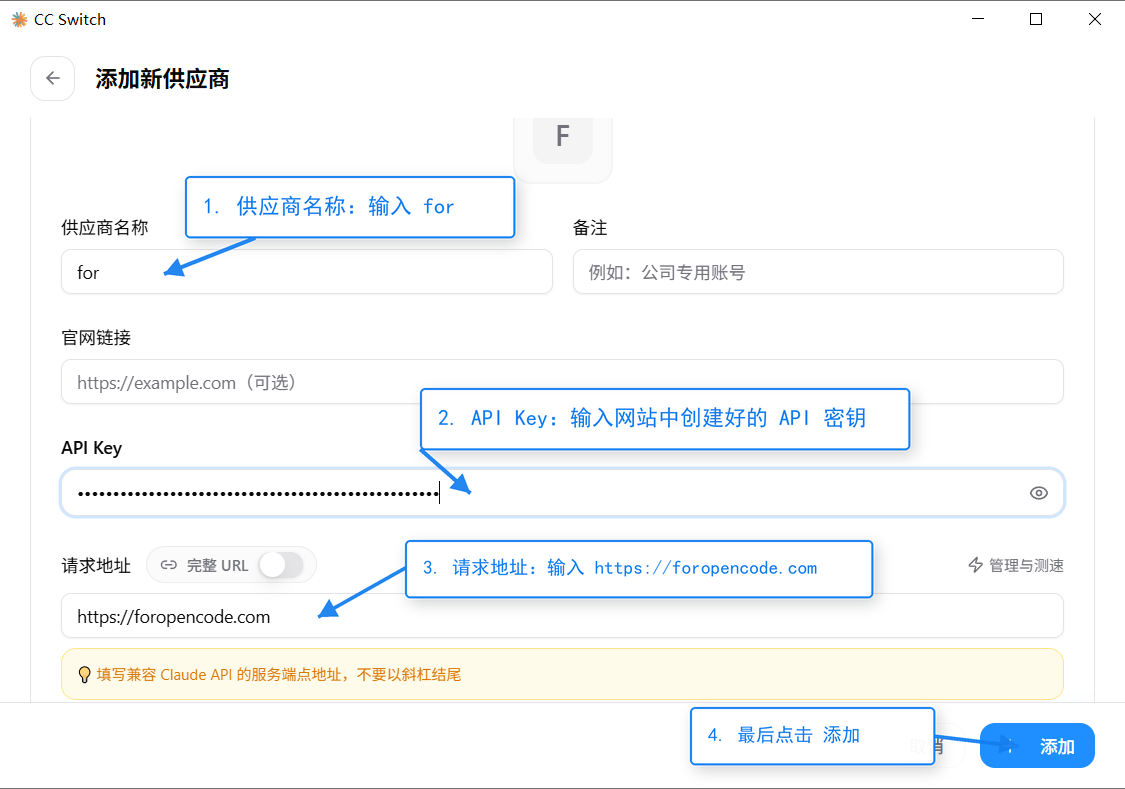Image resolution: width=1125 pixels, height=789 pixels.
Task: Minimize the CC Switch window
Action: [977, 19]
